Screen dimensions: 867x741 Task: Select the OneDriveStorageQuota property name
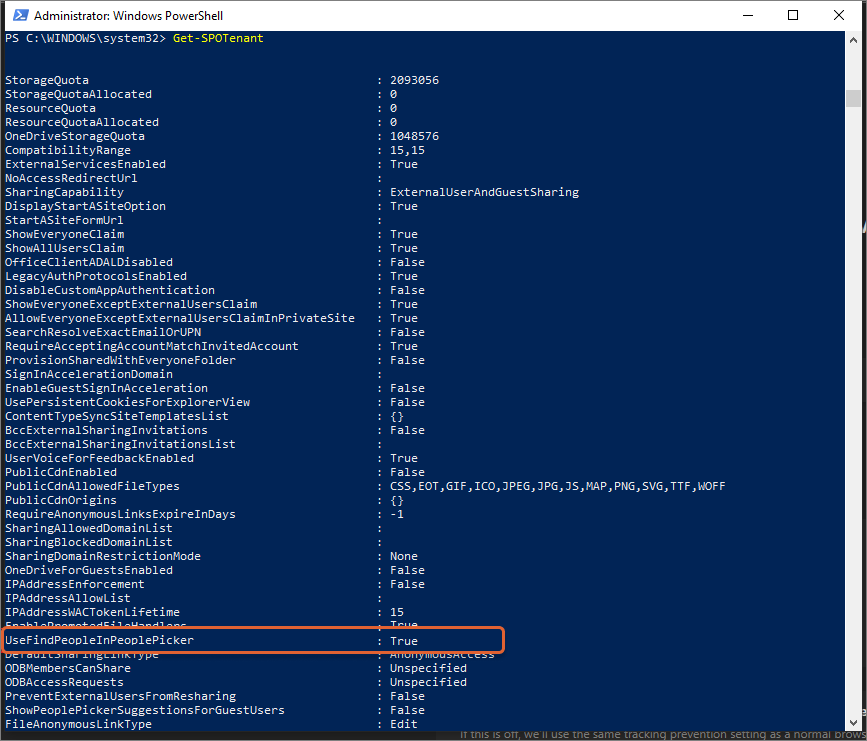75,136
